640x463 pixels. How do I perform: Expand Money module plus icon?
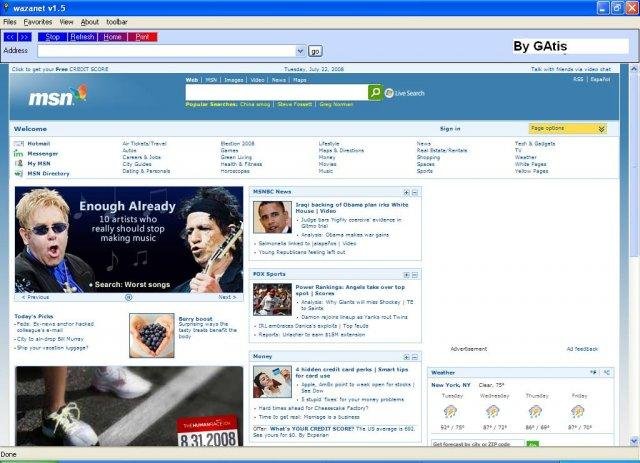click(x=406, y=357)
